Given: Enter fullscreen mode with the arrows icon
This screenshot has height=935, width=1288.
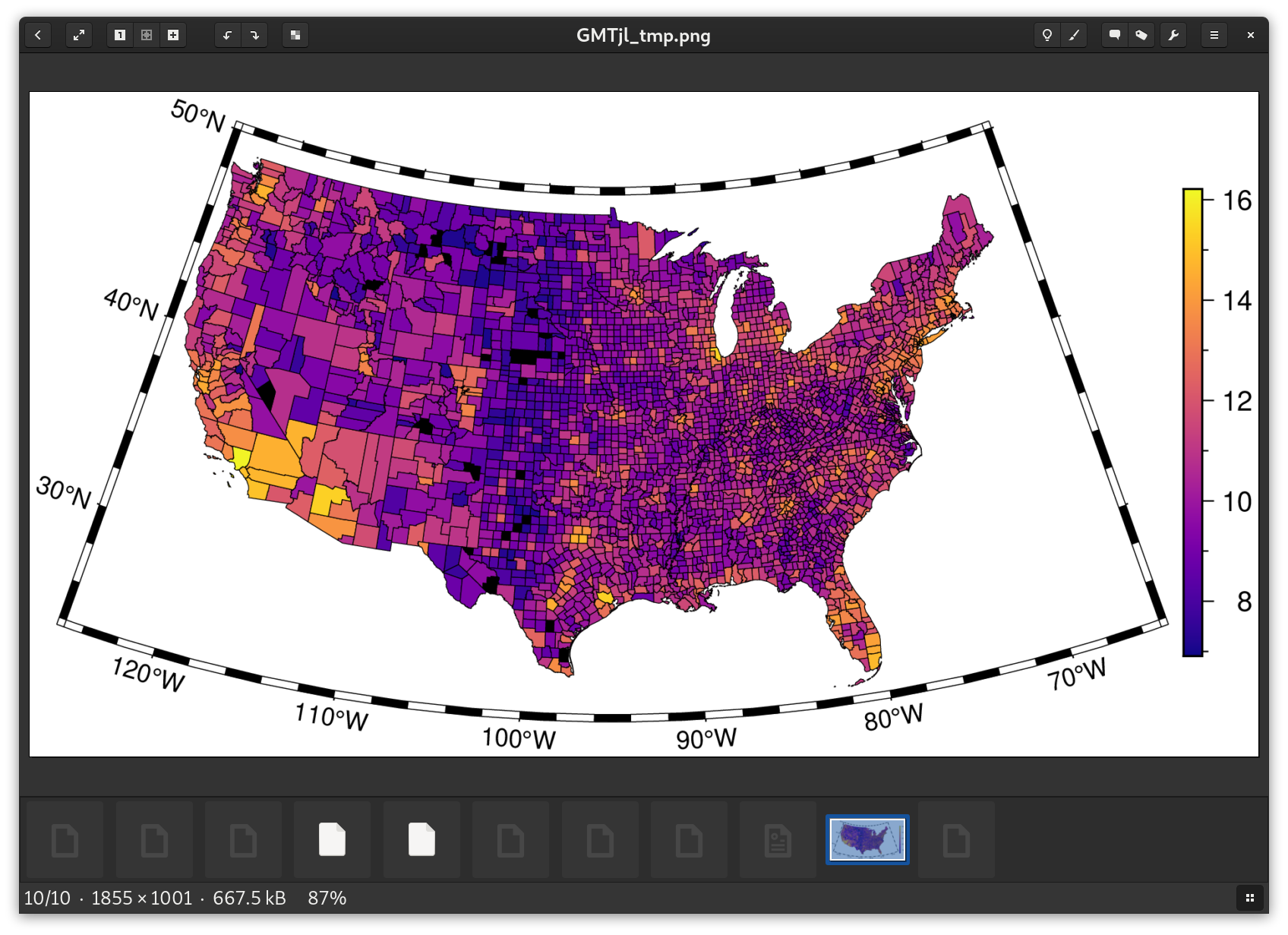Looking at the screenshot, I should coord(79,35).
